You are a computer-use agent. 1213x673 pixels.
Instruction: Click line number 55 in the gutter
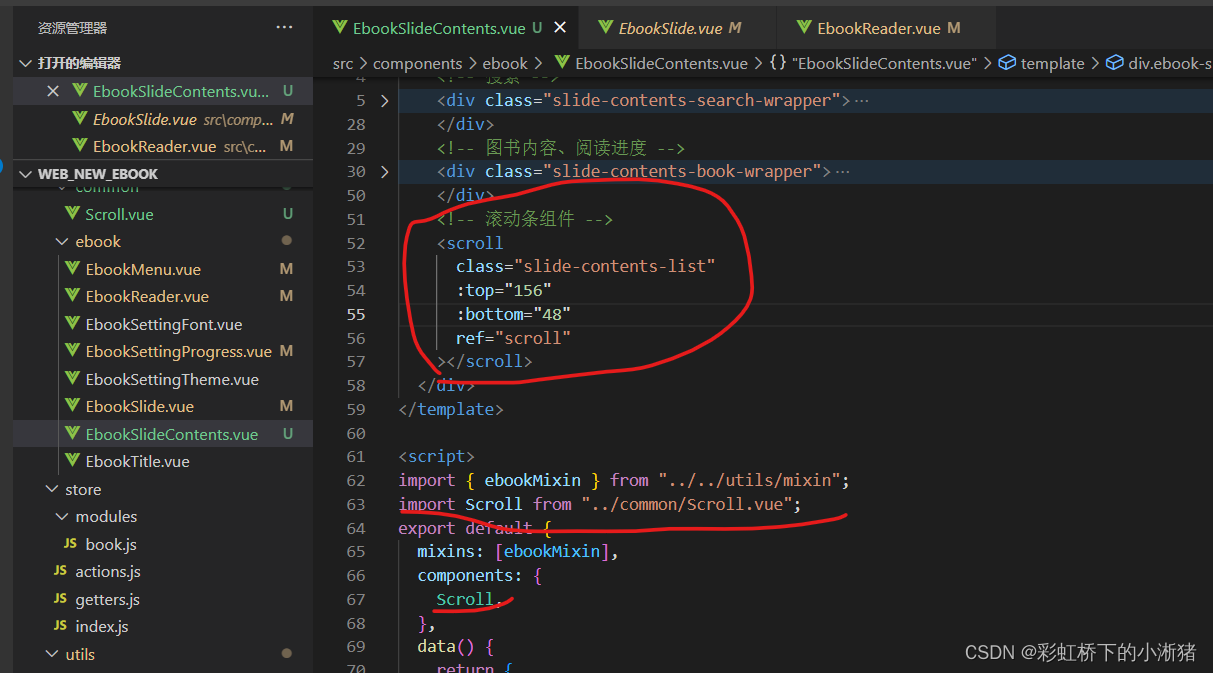[x=355, y=314]
